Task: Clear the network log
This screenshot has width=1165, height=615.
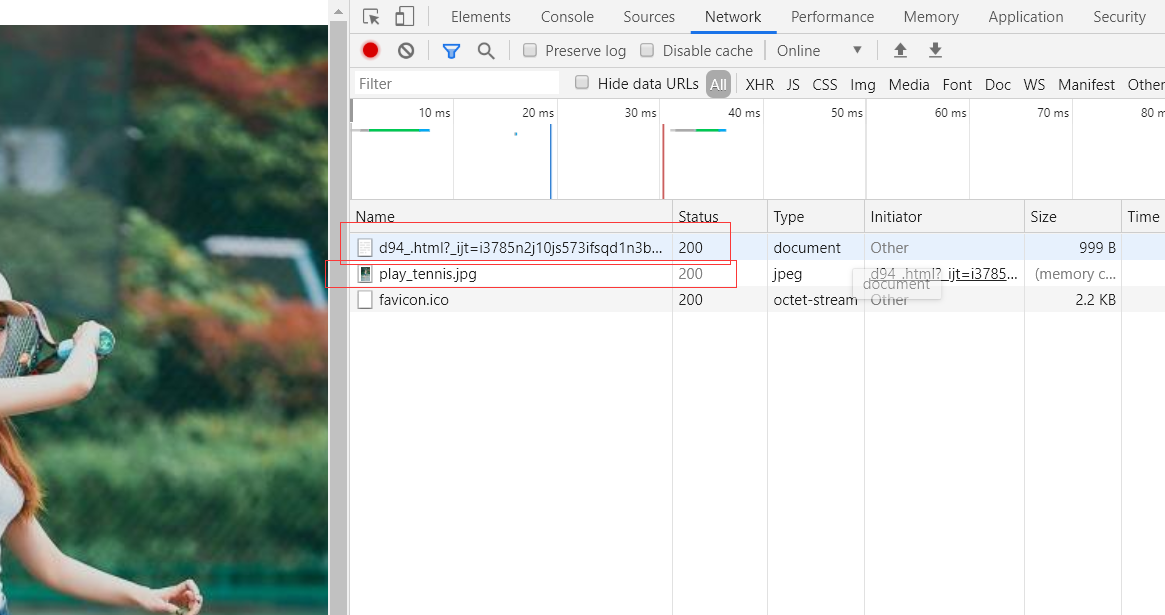Action: pyautogui.click(x=406, y=51)
